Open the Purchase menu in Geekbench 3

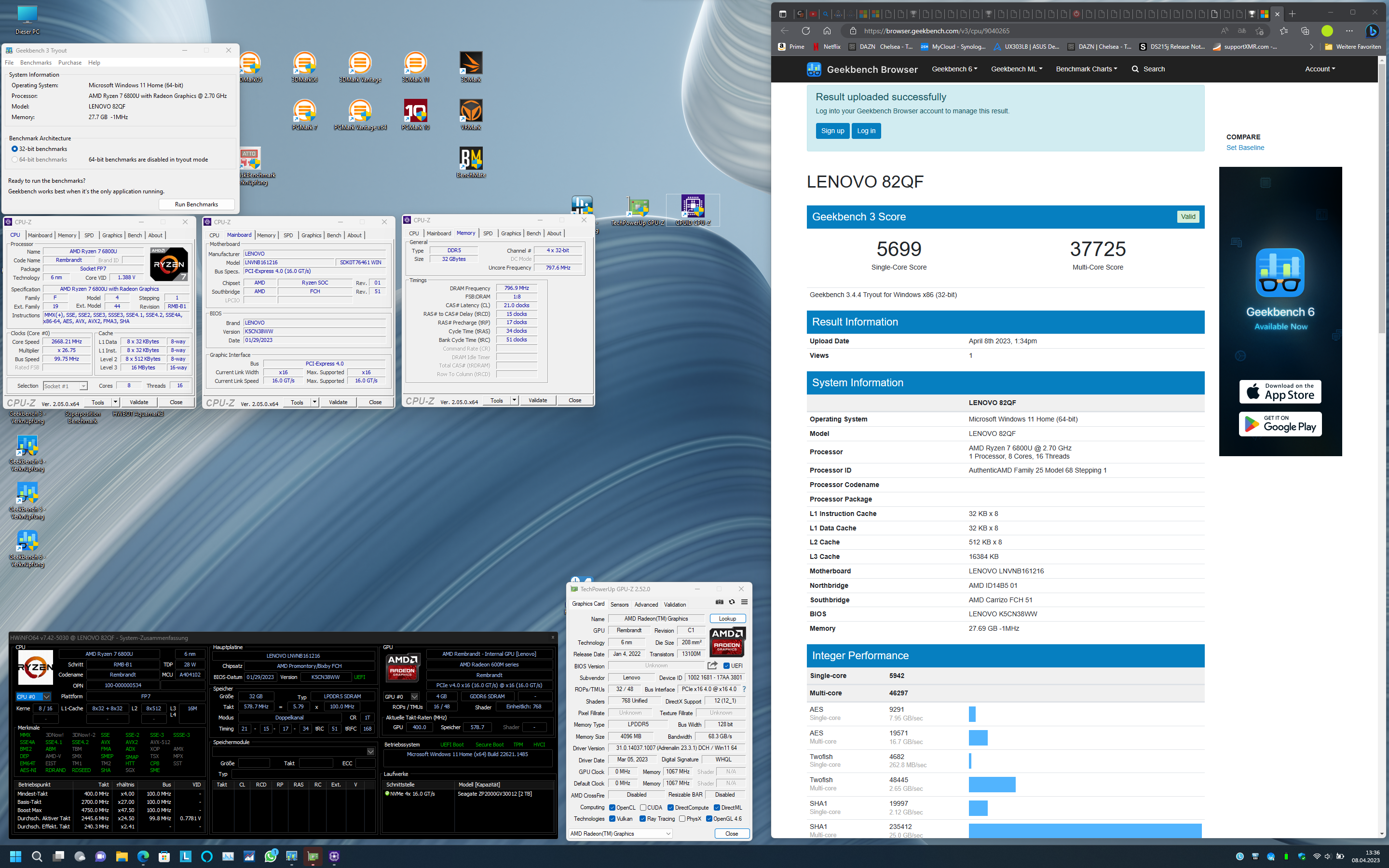(69, 63)
